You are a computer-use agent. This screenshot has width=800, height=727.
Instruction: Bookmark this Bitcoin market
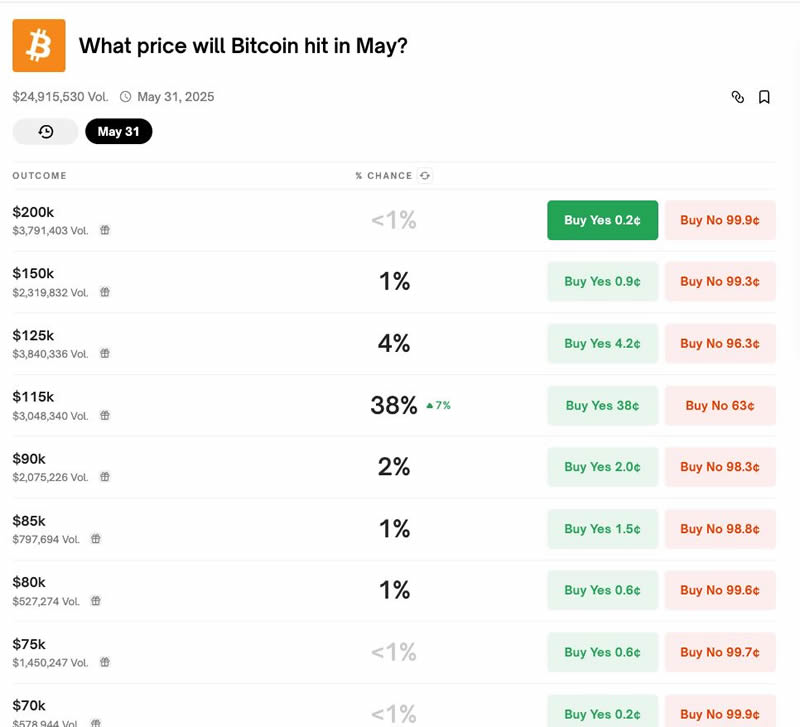pos(764,97)
